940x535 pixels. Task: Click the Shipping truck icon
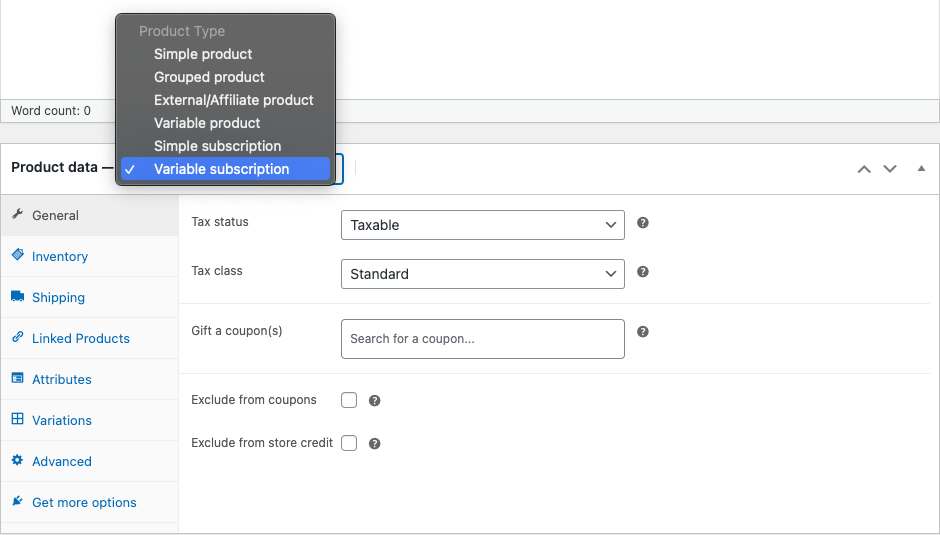[17, 297]
